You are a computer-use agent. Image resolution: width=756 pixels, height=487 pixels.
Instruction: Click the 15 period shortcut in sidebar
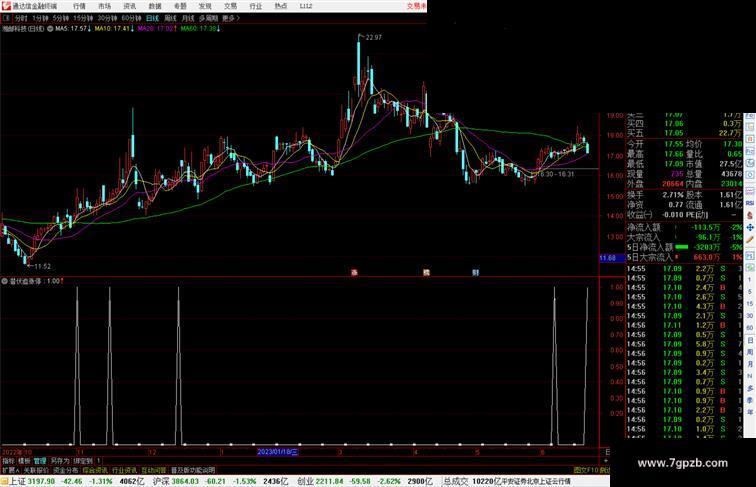pyautogui.click(x=750, y=304)
